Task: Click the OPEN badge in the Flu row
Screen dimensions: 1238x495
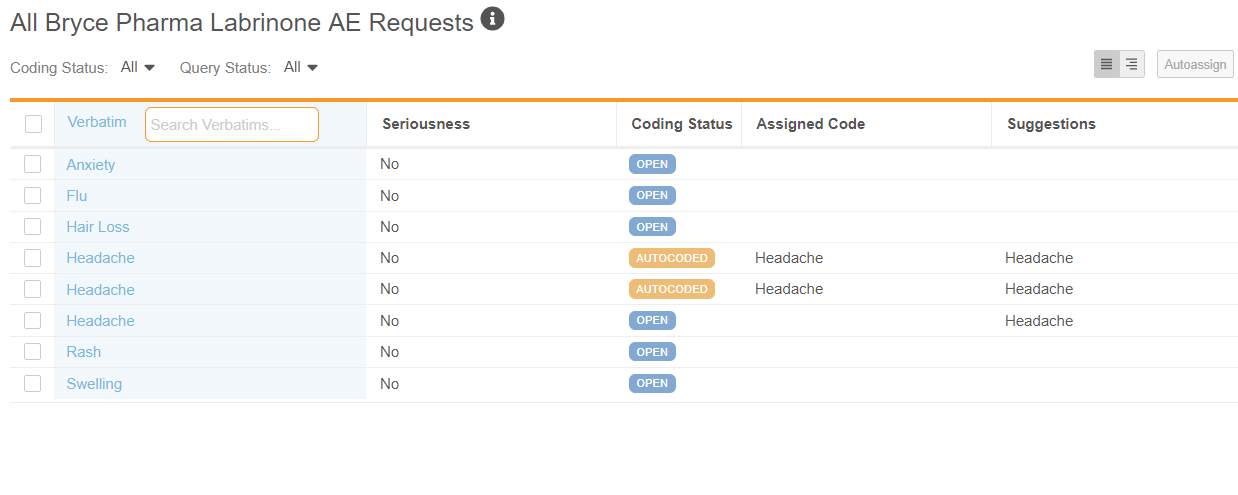Action: tap(652, 195)
